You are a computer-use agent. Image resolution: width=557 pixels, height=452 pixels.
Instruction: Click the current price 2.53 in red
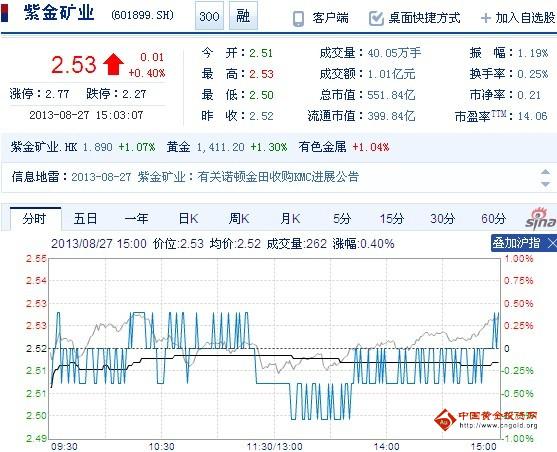point(74,65)
